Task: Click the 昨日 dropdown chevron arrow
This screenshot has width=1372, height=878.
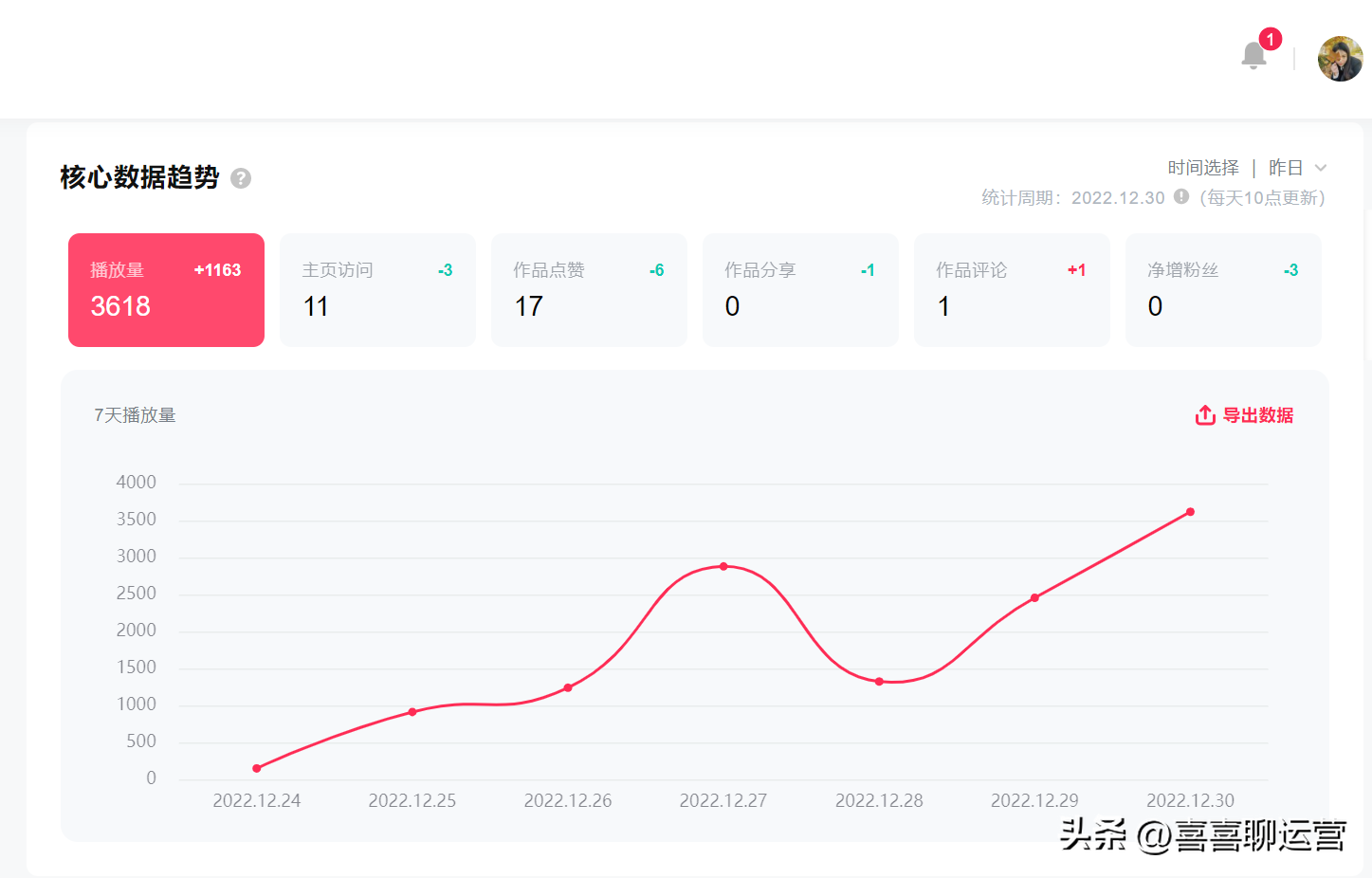Action: coord(1321,168)
